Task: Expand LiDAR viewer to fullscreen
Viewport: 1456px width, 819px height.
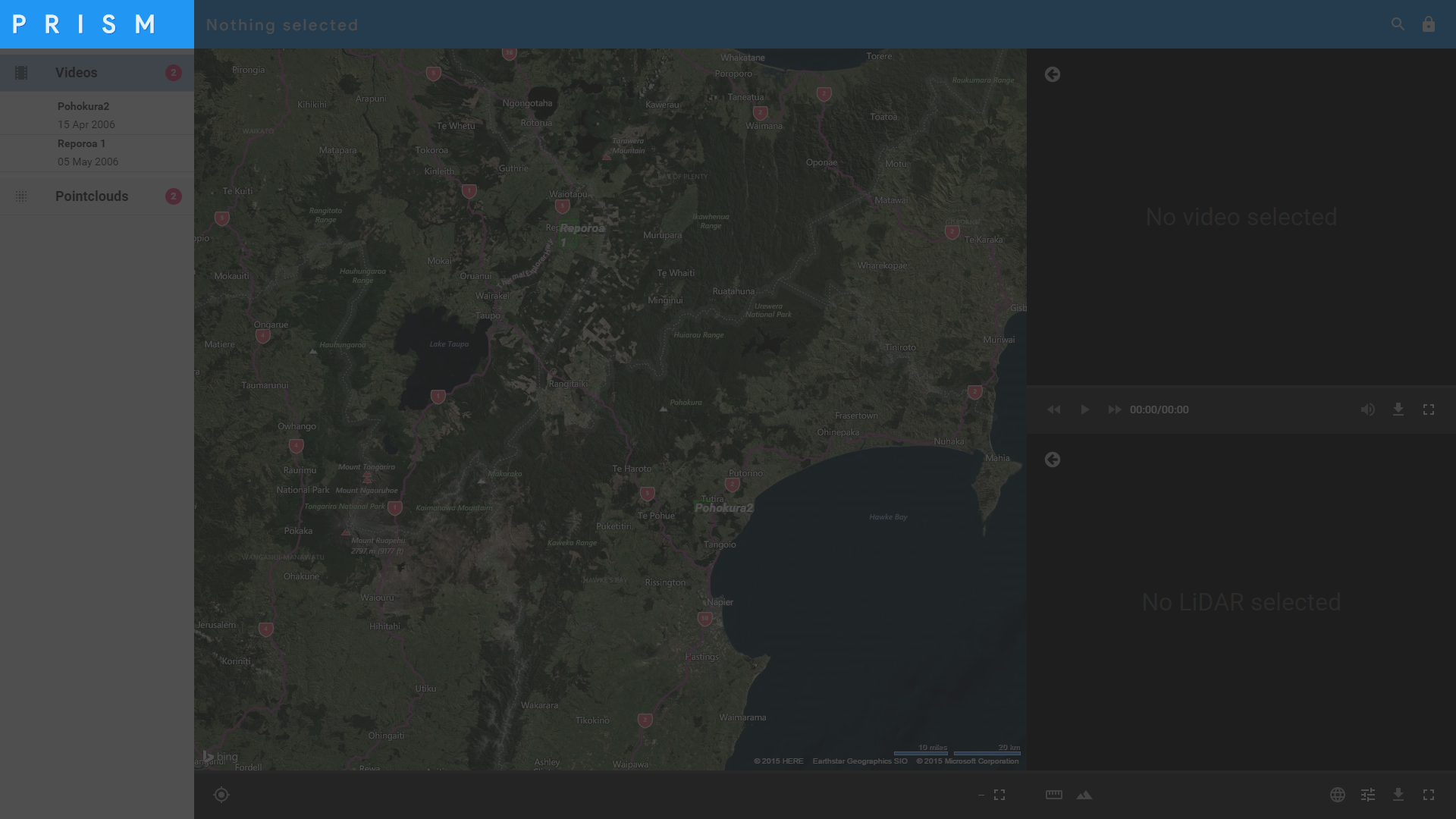Action: [x=1429, y=795]
